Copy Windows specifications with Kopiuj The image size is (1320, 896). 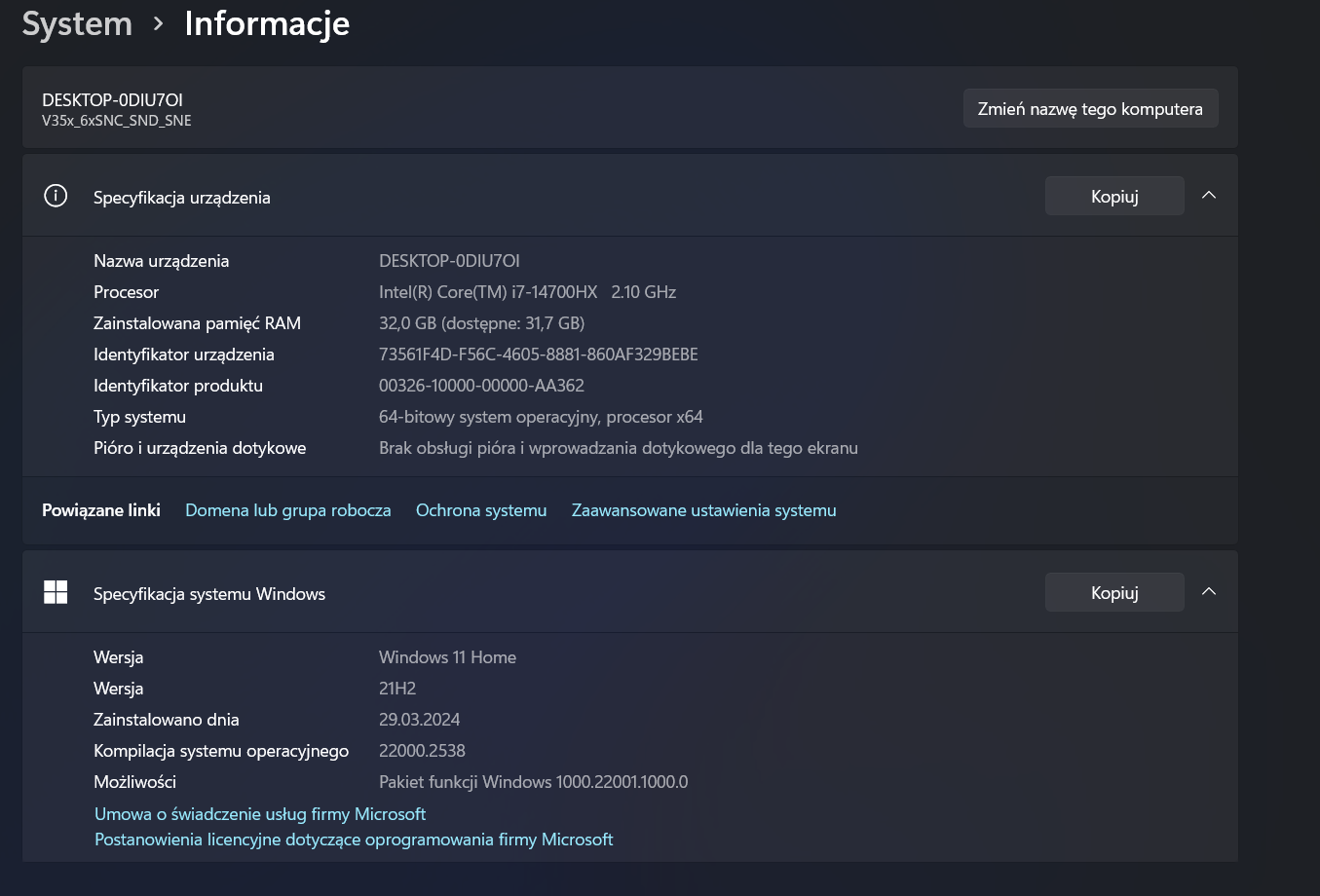click(1114, 592)
